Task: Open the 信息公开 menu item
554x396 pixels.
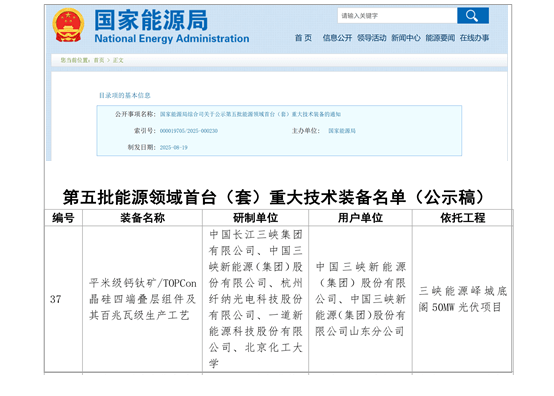Action: pos(337,38)
